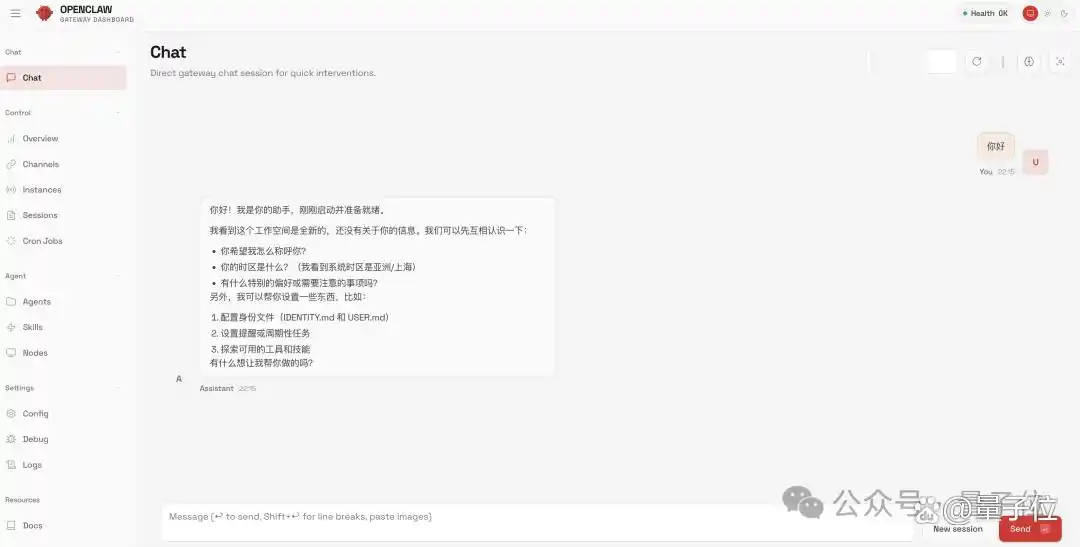Viewport: 1080px width, 547px height.
Task: Select the red system theme icon
Action: (x=1030, y=14)
